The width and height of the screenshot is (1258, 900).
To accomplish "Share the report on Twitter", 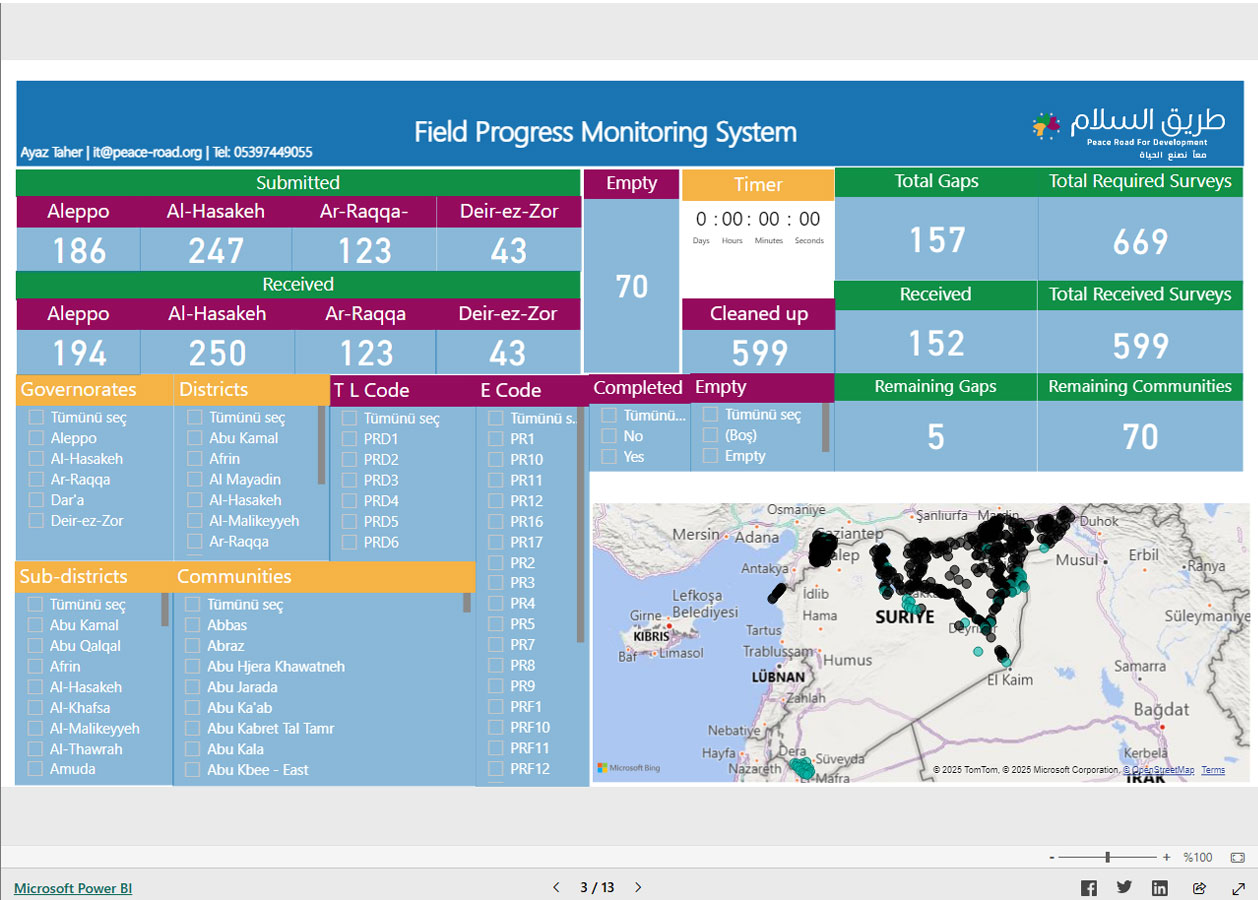I will 1124,888.
